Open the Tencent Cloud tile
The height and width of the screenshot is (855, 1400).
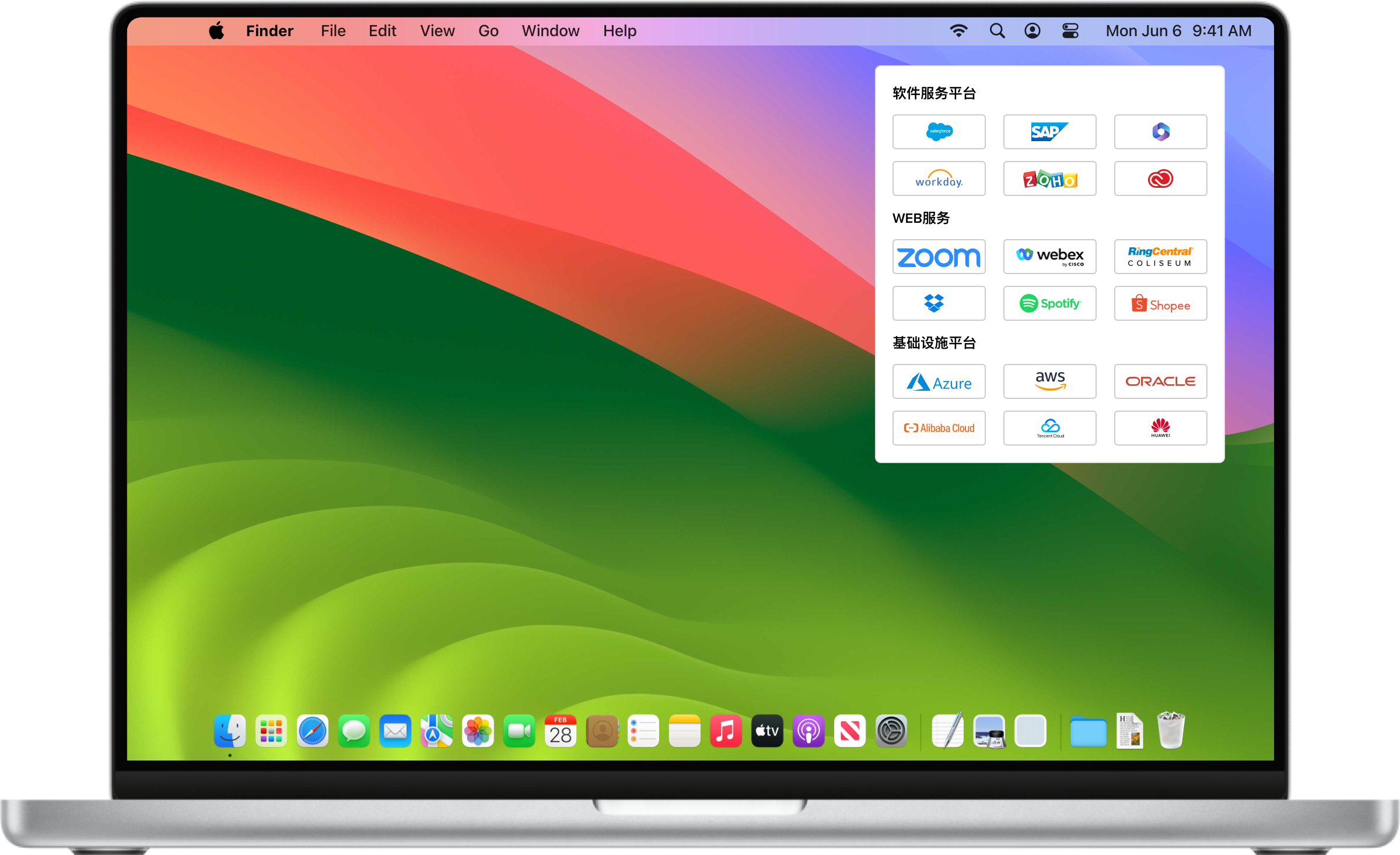[x=1049, y=428]
